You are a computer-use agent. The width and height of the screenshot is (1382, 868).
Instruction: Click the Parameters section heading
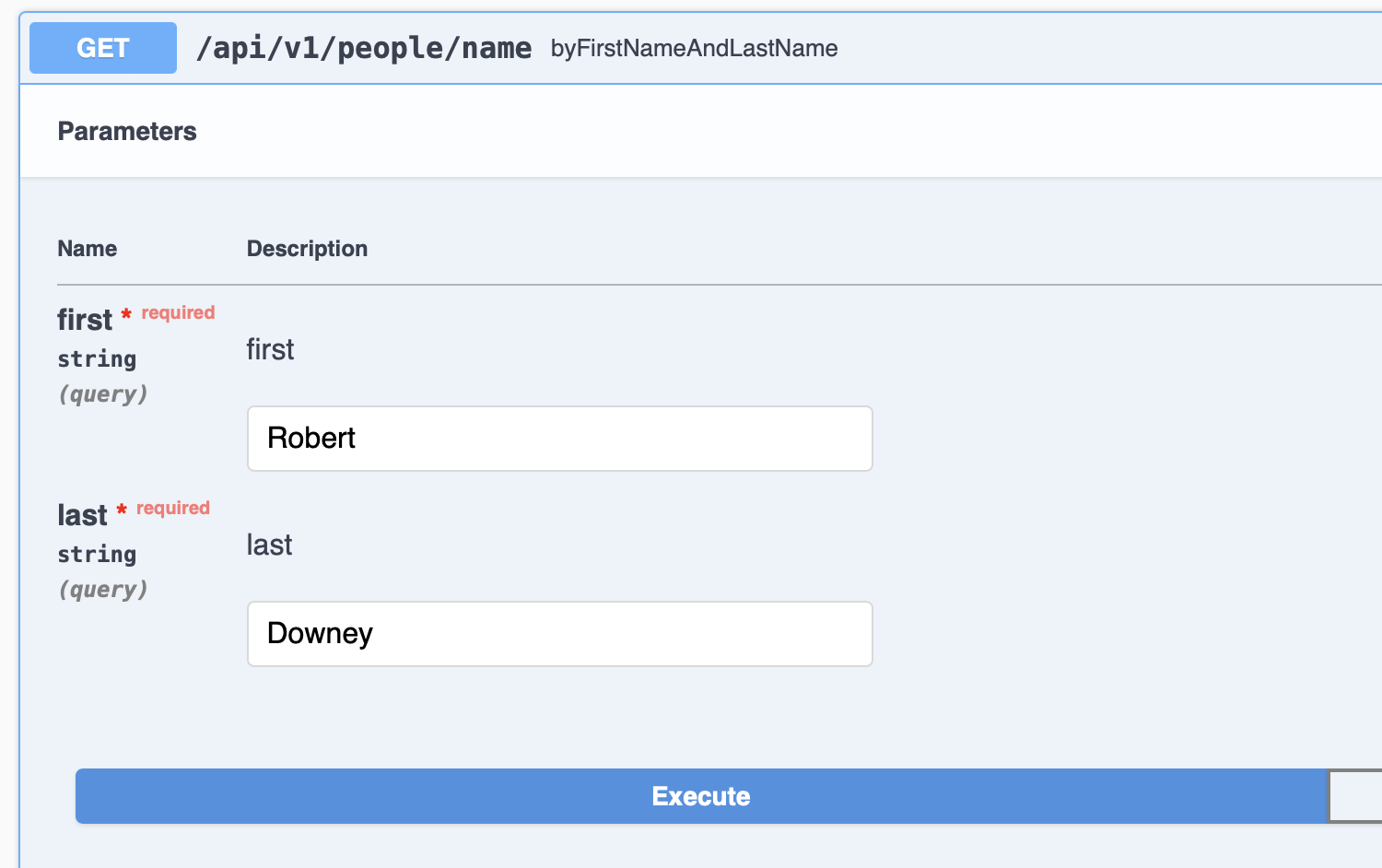coord(127,131)
